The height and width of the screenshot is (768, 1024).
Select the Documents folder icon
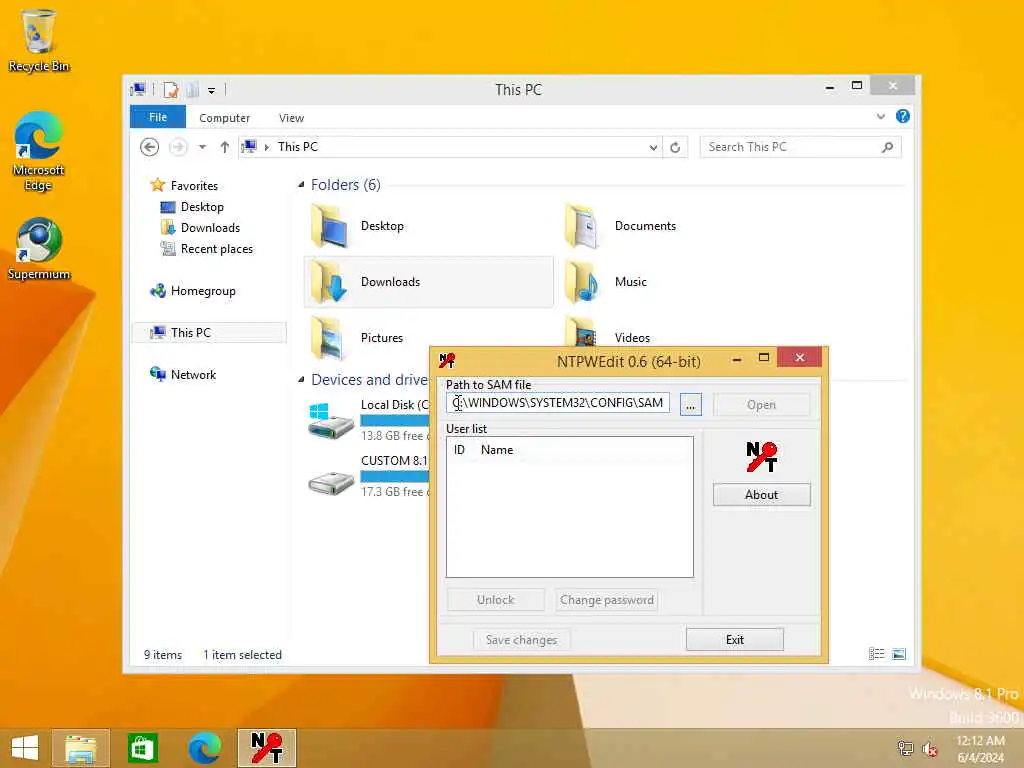click(x=582, y=226)
